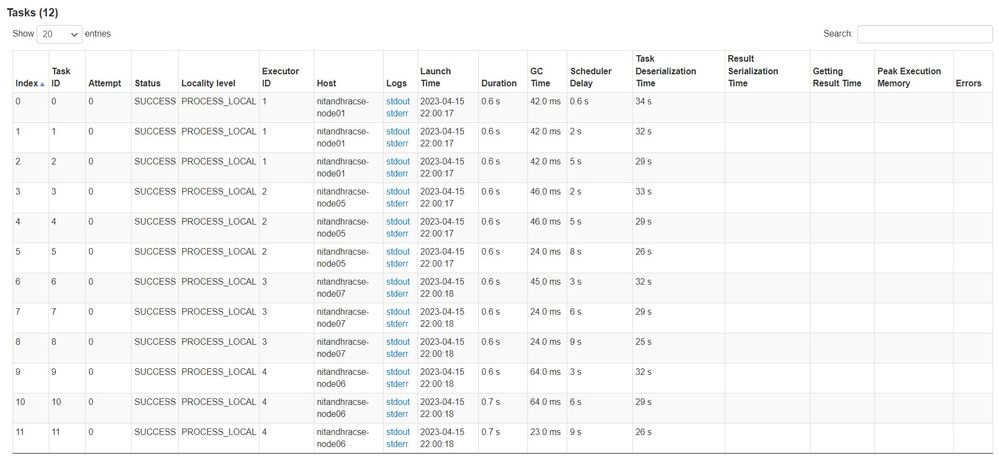Sort by Launch Time column header
The height and width of the screenshot is (459, 999).
(x=435, y=77)
